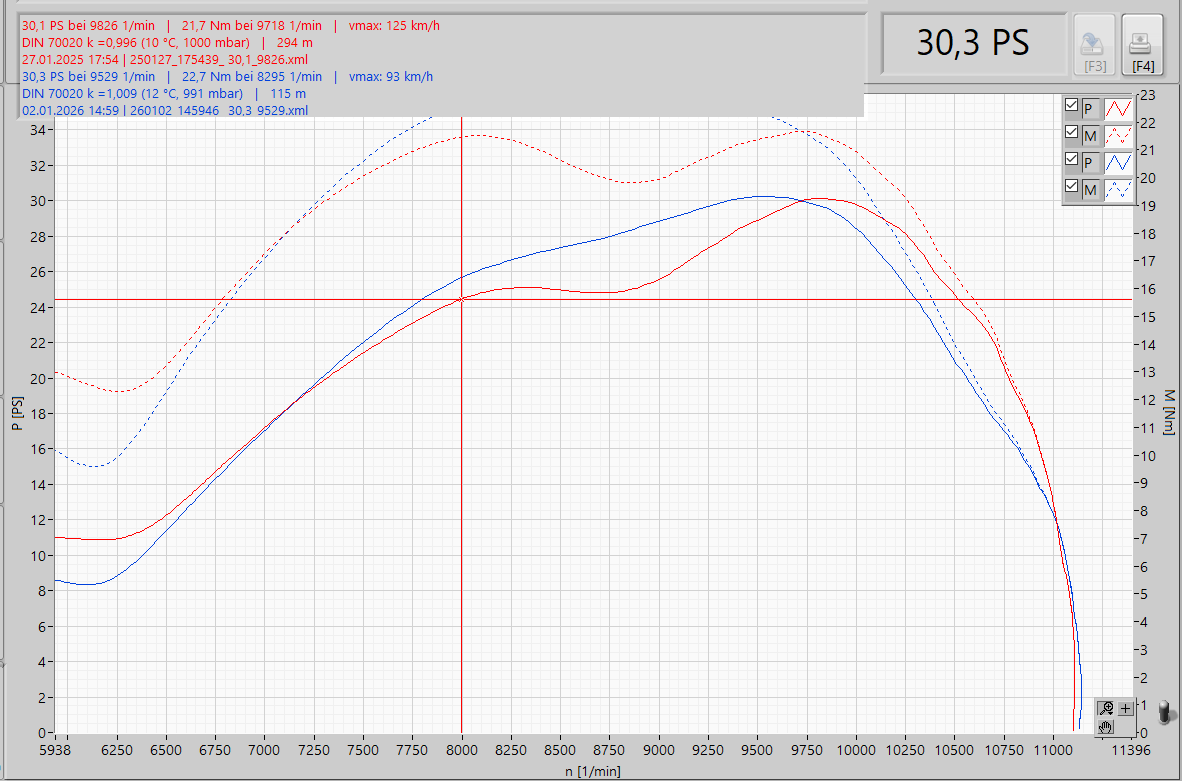Click the red solid line style swatch
The image size is (1182, 781).
1119,107
